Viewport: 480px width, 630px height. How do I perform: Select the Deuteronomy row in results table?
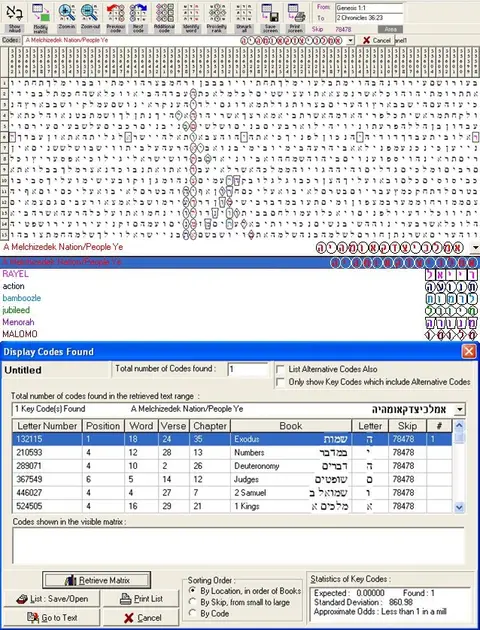coord(232,466)
